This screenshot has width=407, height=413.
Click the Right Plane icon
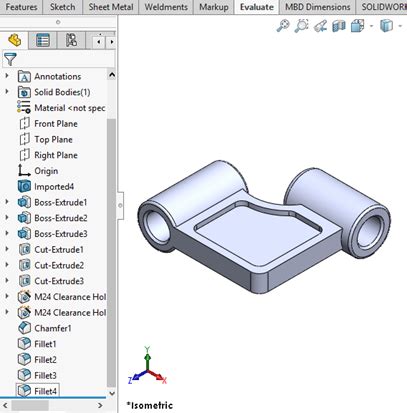[24, 155]
